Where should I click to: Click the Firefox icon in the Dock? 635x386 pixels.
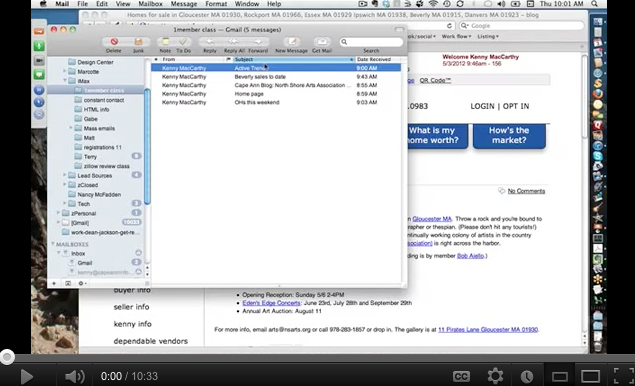pos(598,94)
